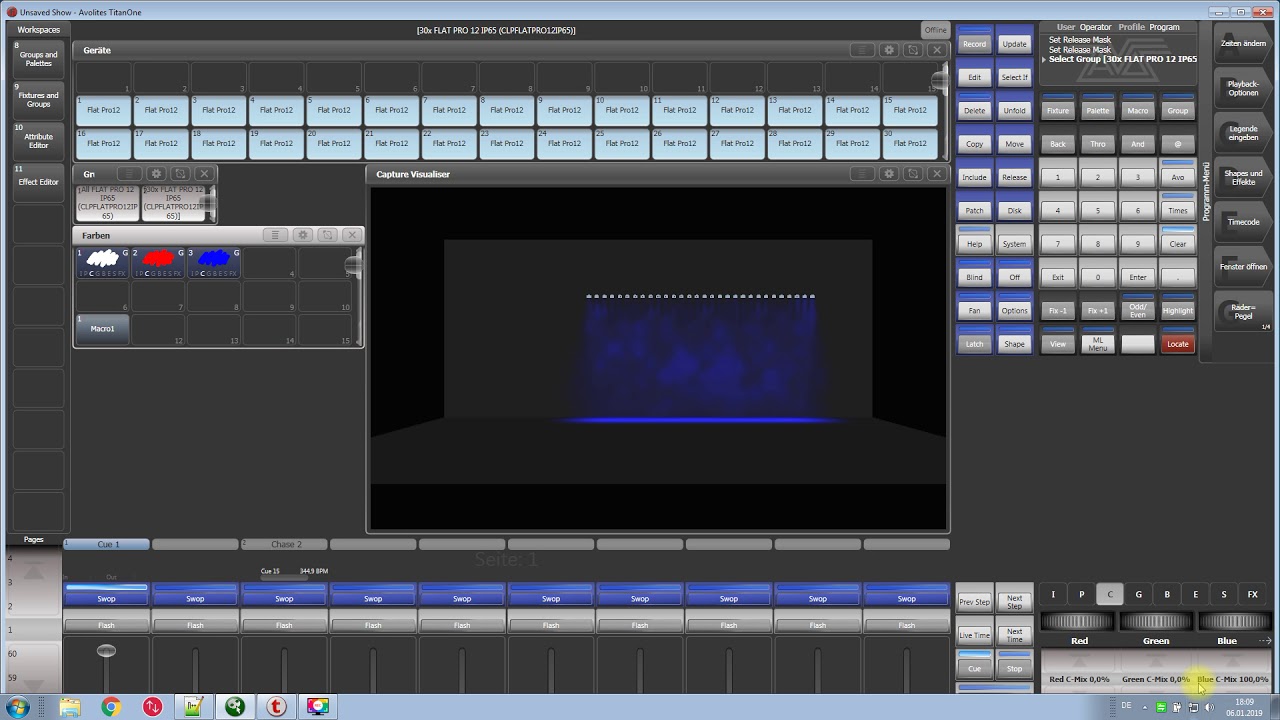Screen dimensions: 1280x720
Task: Open Capture Visualiser window menu icon
Action: pos(861,174)
